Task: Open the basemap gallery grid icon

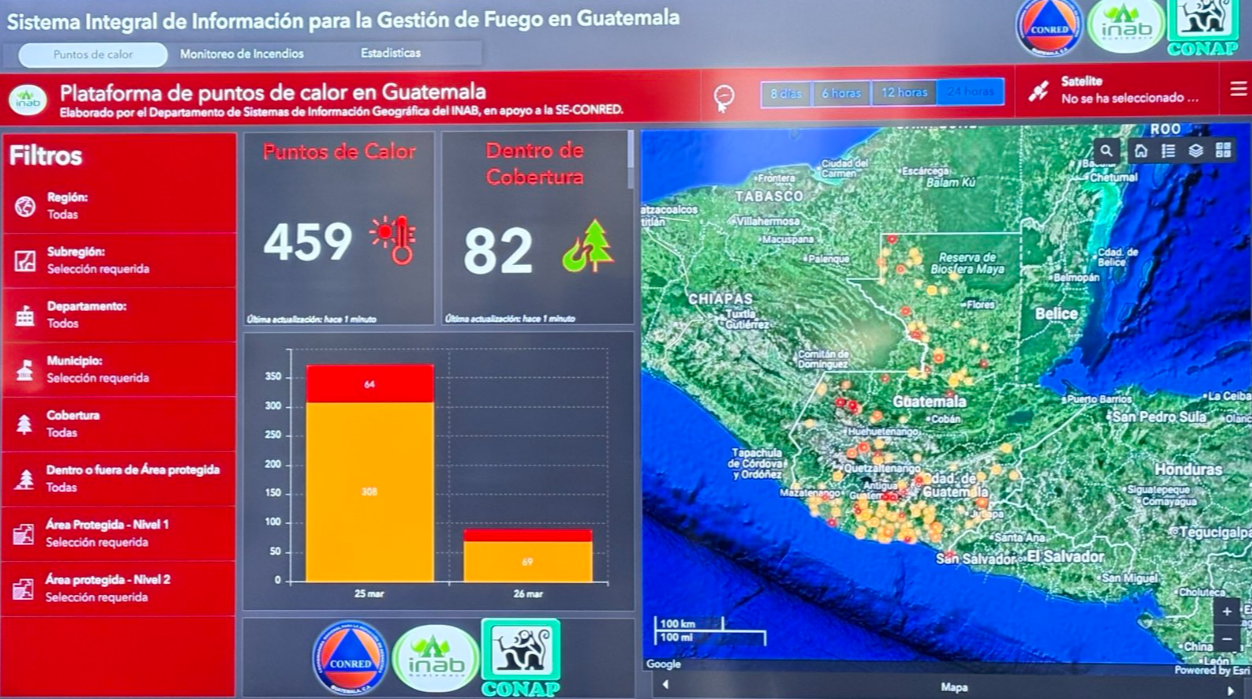Action: (1223, 151)
